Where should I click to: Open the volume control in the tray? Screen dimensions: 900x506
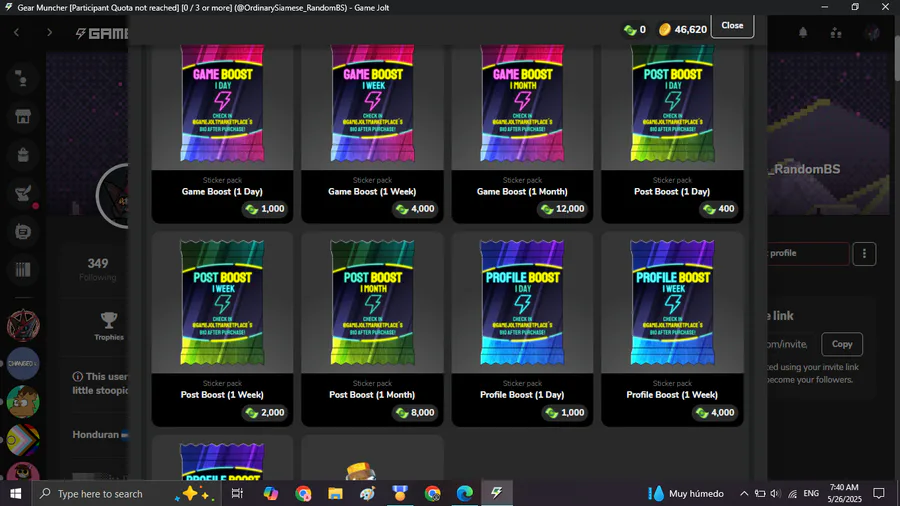coord(775,493)
